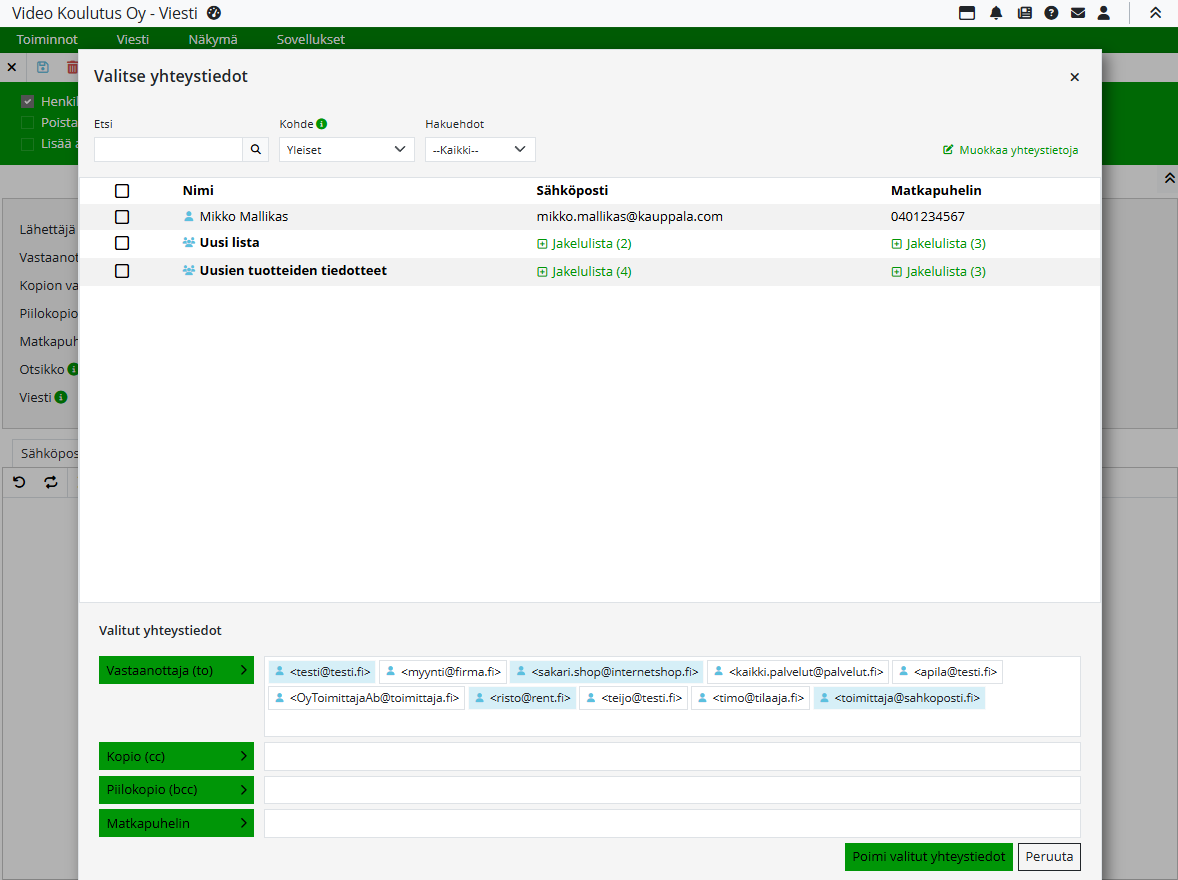Click the envelope mail icon in header
The width and height of the screenshot is (1178, 880).
(1078, 13)
